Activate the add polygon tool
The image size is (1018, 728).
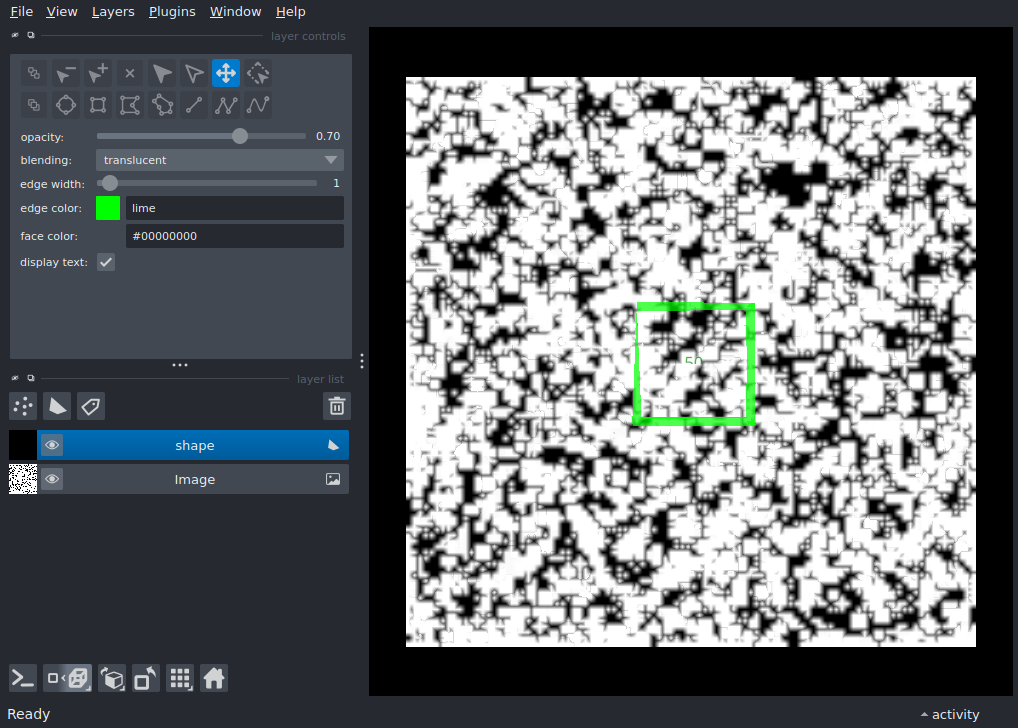(x=130, y=105)
